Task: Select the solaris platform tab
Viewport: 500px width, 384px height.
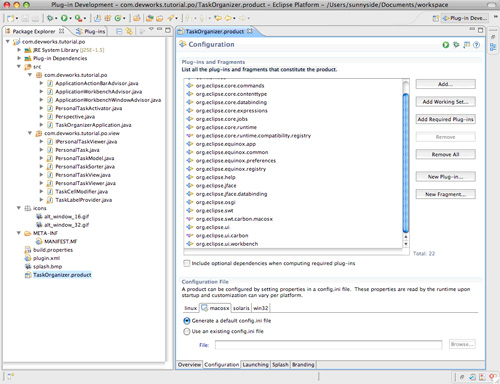Action: (241, 308)
